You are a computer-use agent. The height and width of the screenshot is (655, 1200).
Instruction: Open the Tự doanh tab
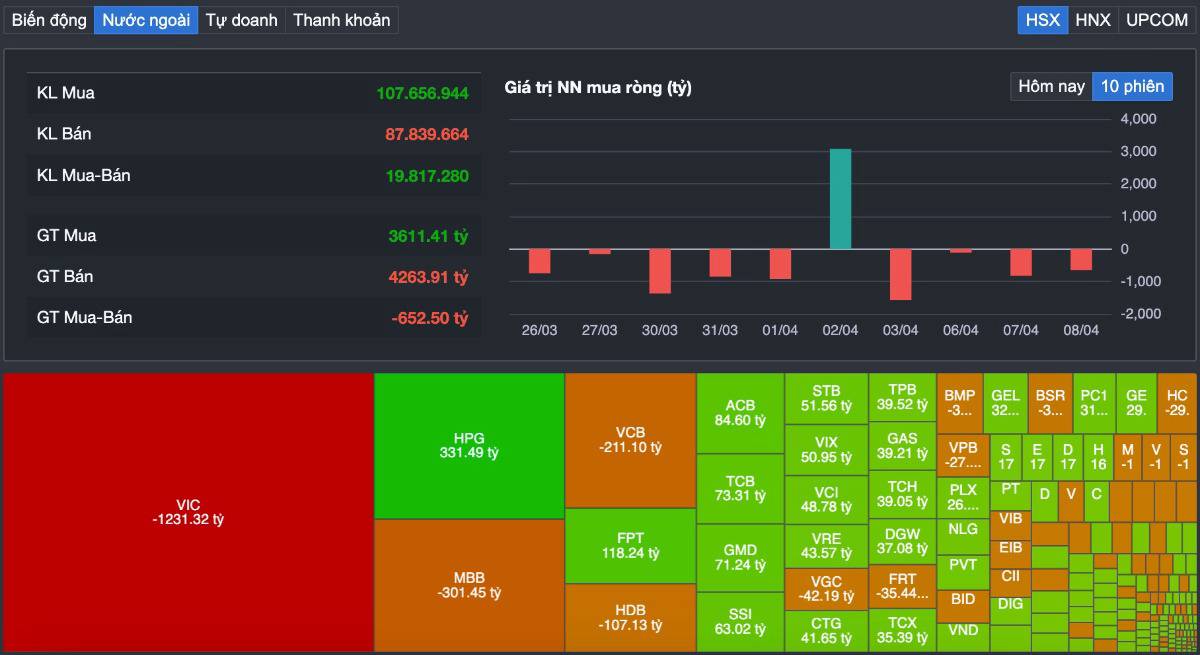[x=241, y=20]
